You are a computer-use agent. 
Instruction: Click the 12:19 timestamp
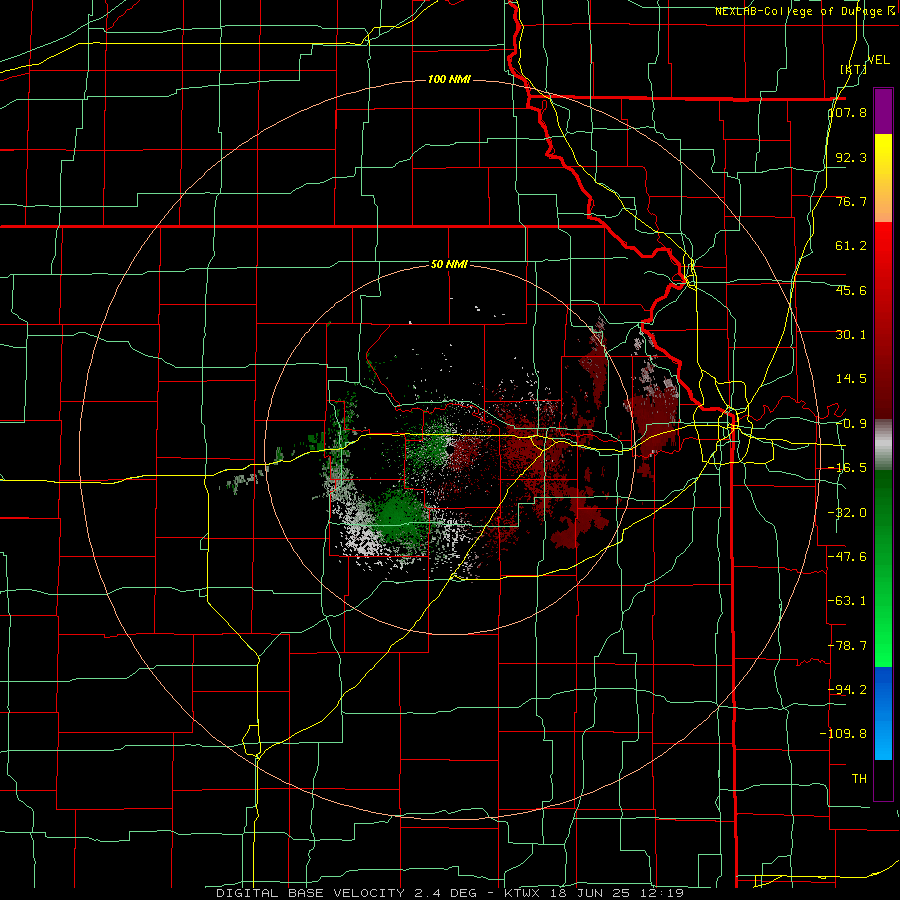pyautogui.click(x=660, y=893)
